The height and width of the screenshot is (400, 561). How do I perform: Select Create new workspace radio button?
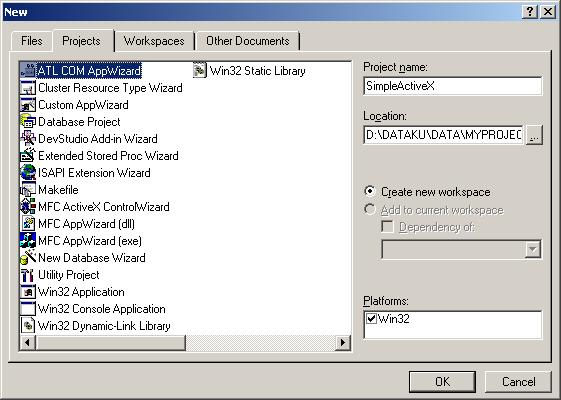pos(370,191)
